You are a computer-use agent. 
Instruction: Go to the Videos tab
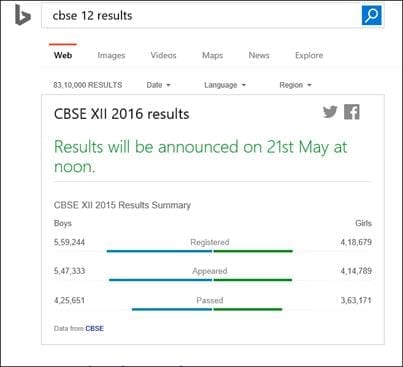click(163, 55)
